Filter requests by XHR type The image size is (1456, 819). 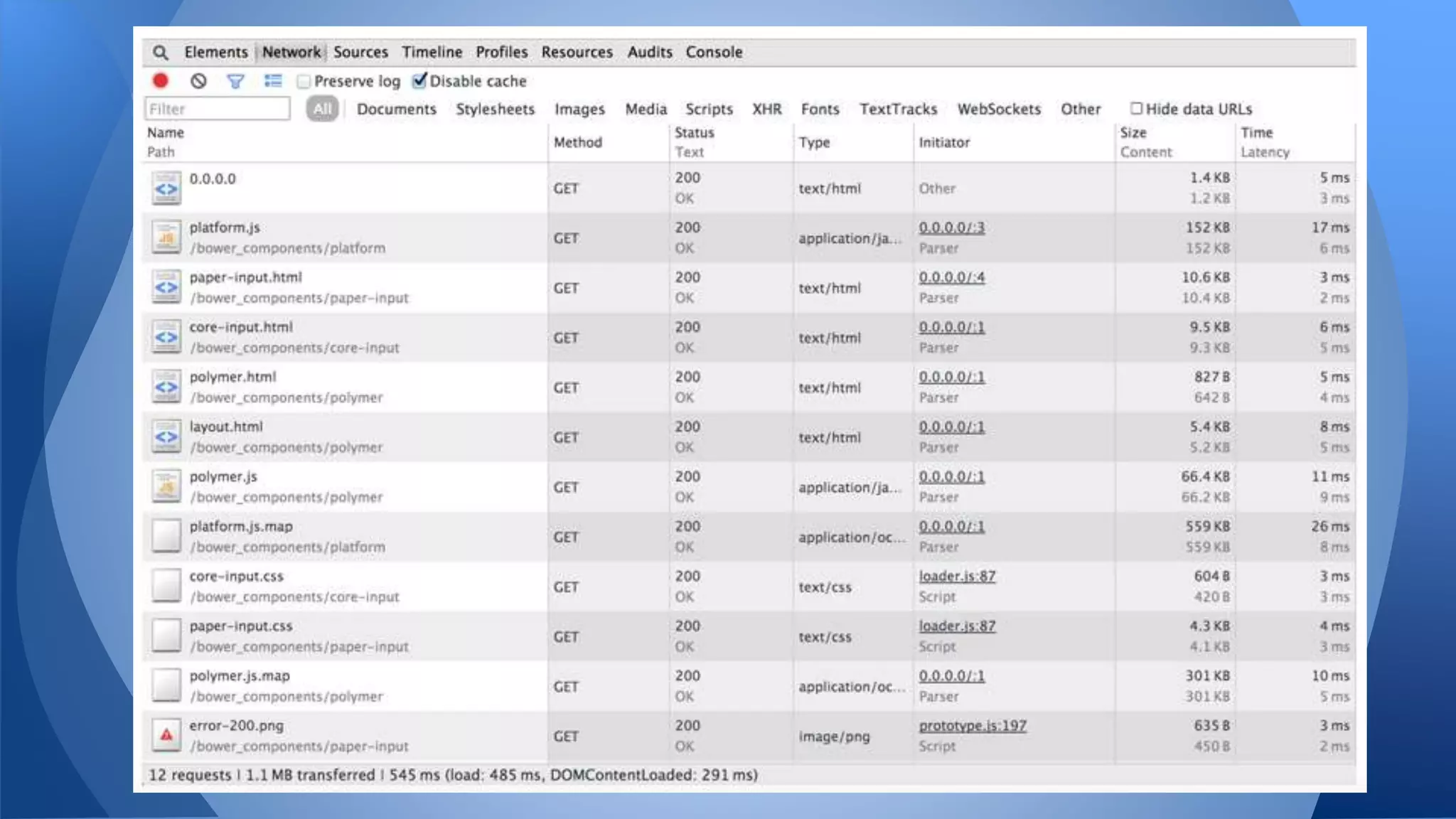click(x=766, y=109)
